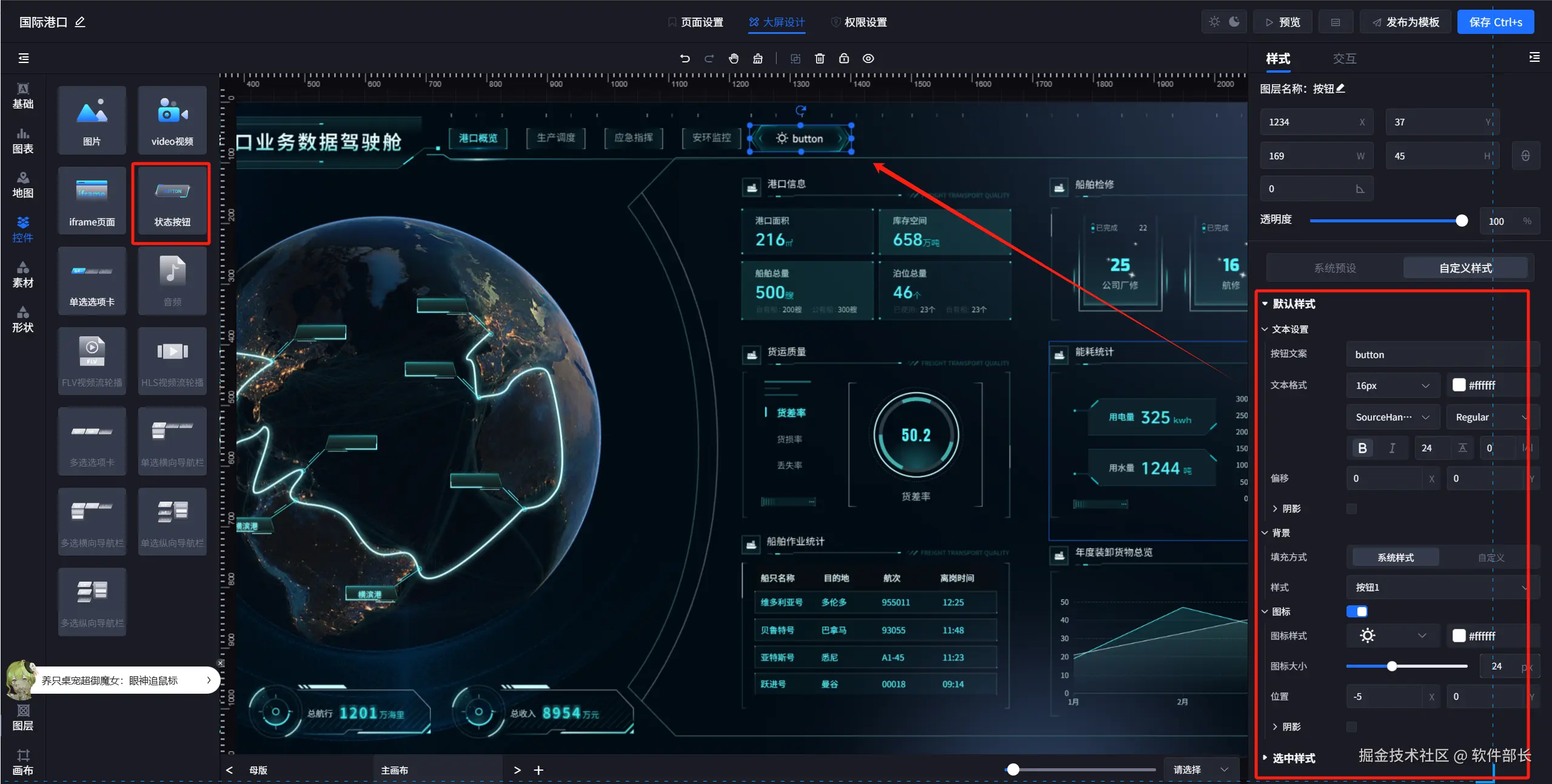Image resolution: width=1552 pixels, height=784 pixels.
Task: Open the 图层 layers panel
Action: pos(23,717)
